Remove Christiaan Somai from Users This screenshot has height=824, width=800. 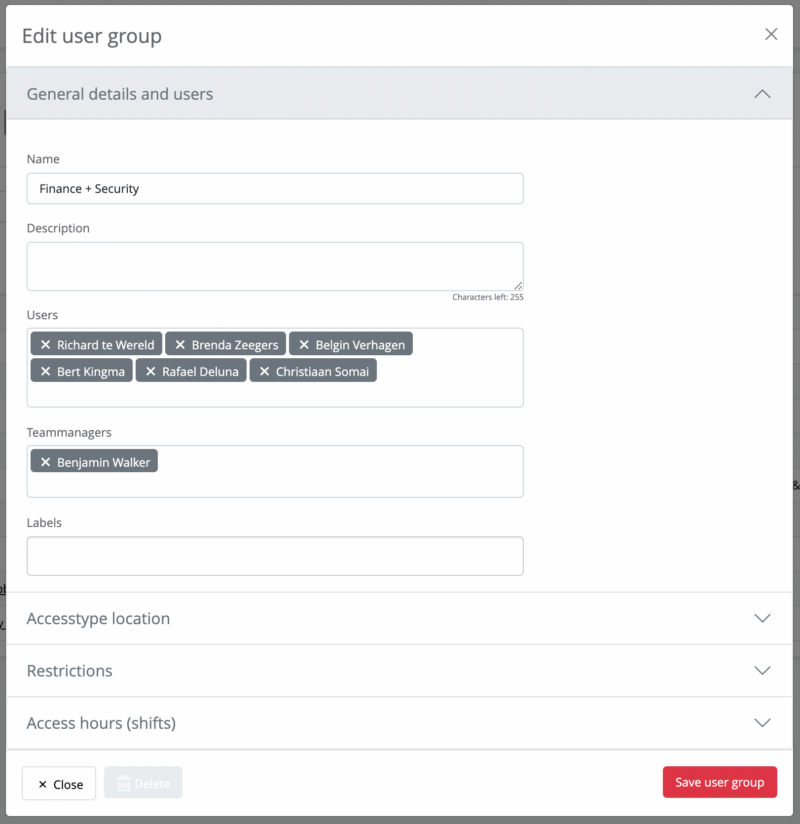(x=263, y=370)
